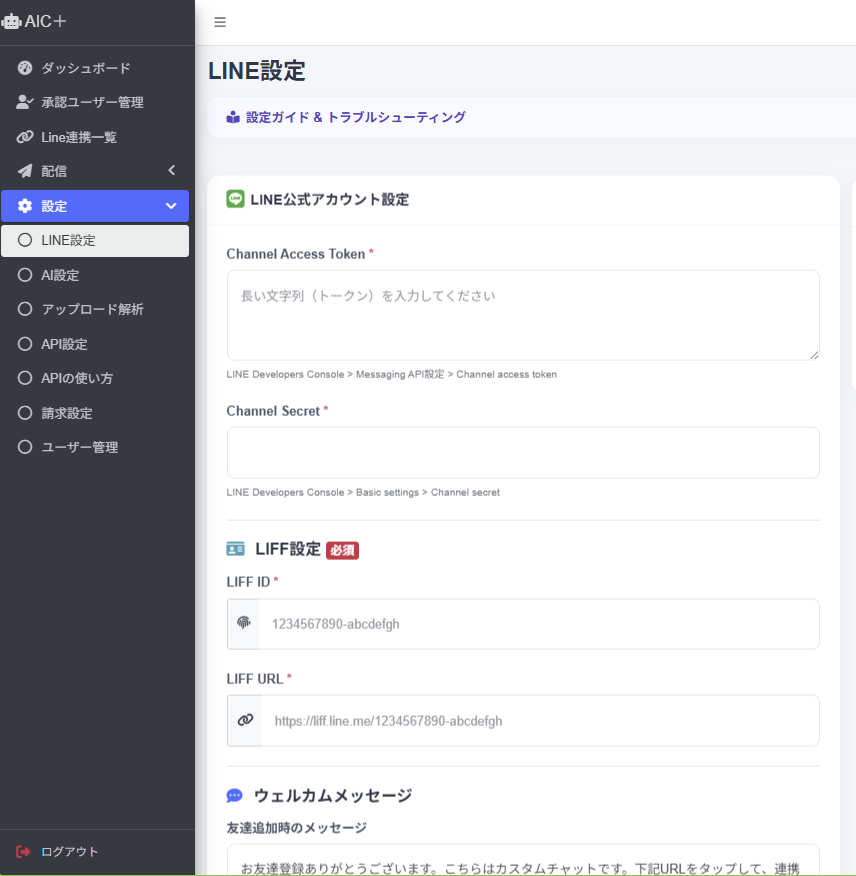The width and height of the screenshot is (856, 876).
Task: Select the 配信 paper-plane icon
Action: (24, 171)
